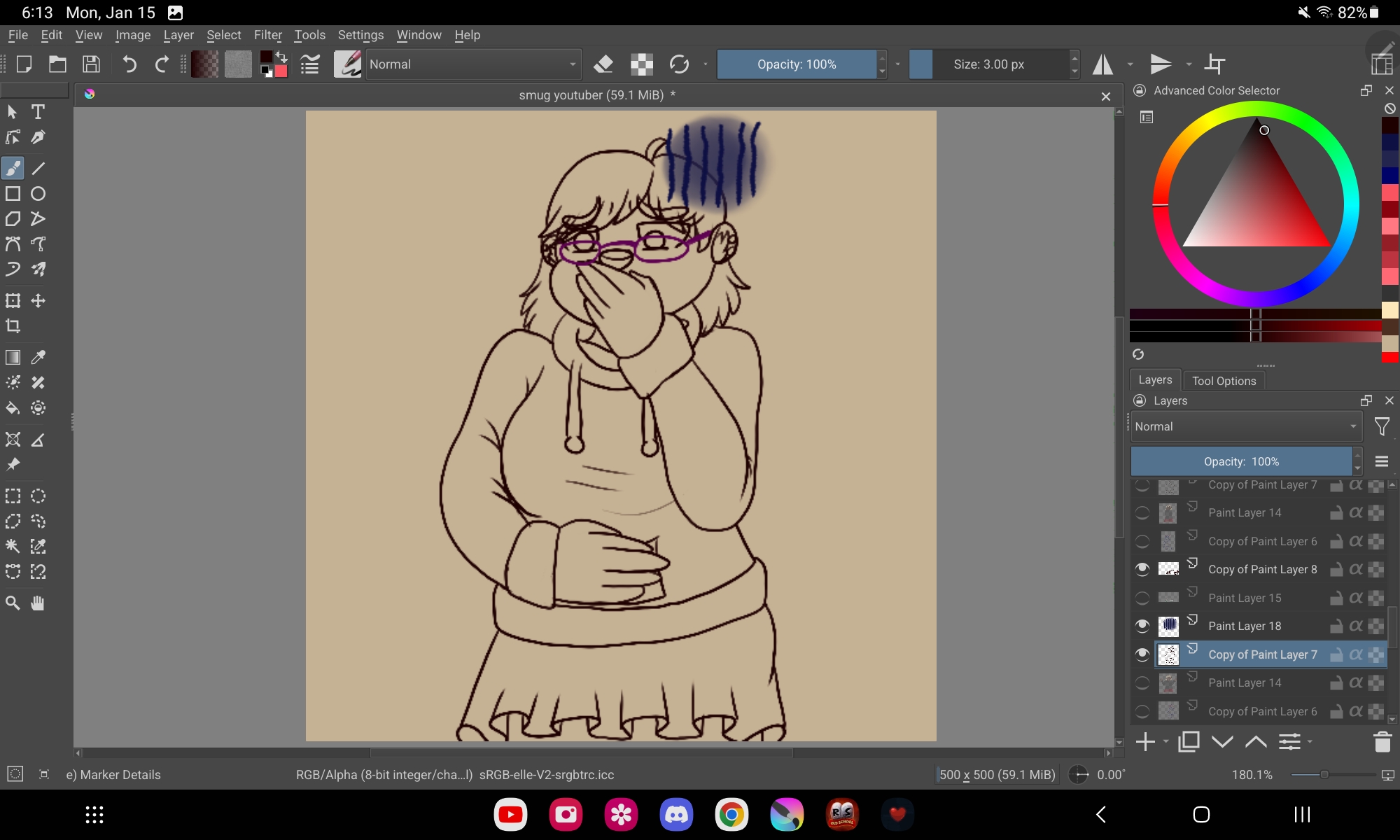Select the Text tool

point(38,112)
